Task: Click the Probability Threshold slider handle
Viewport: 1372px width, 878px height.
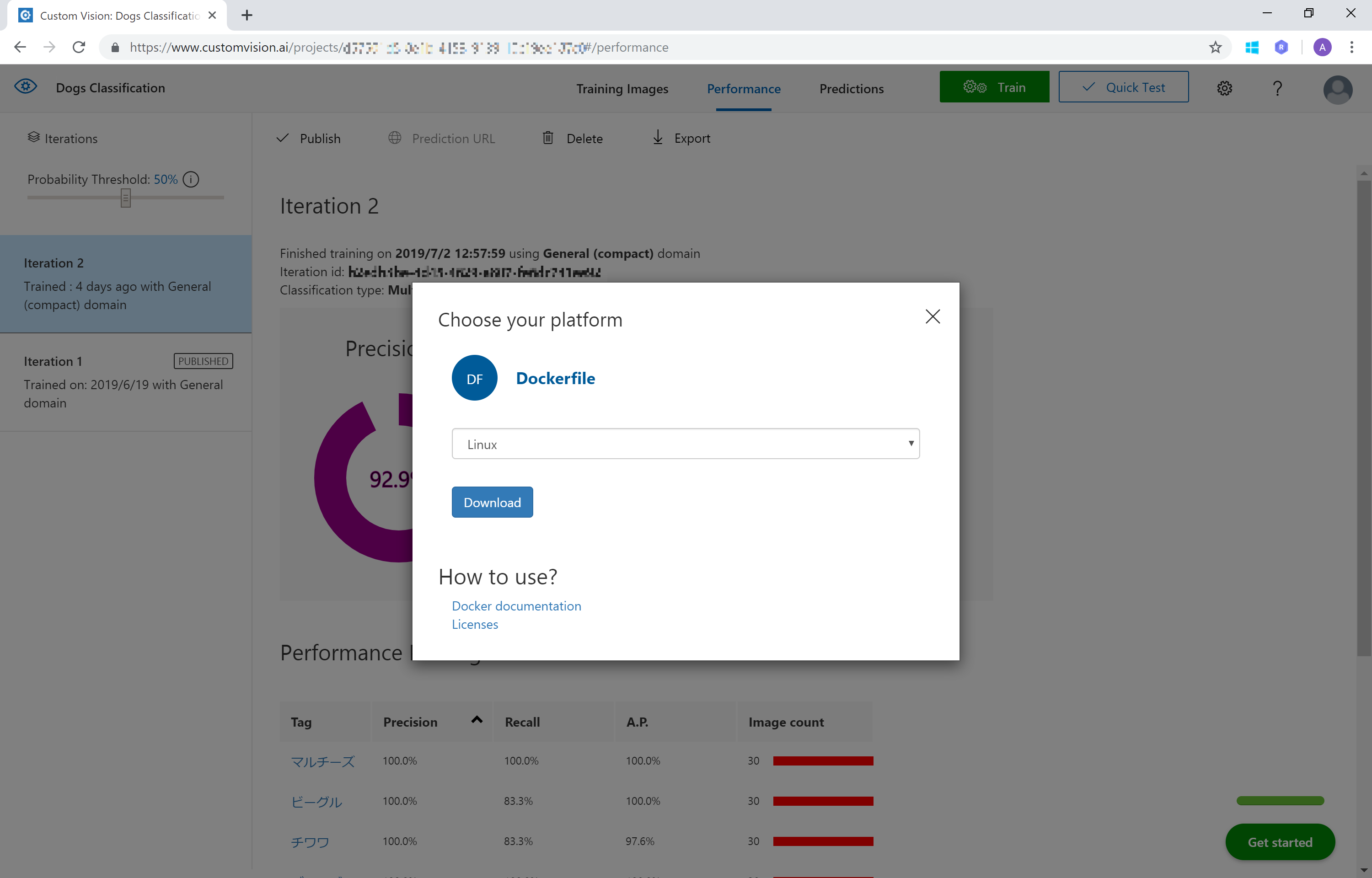Action: (x=125, y=198)
